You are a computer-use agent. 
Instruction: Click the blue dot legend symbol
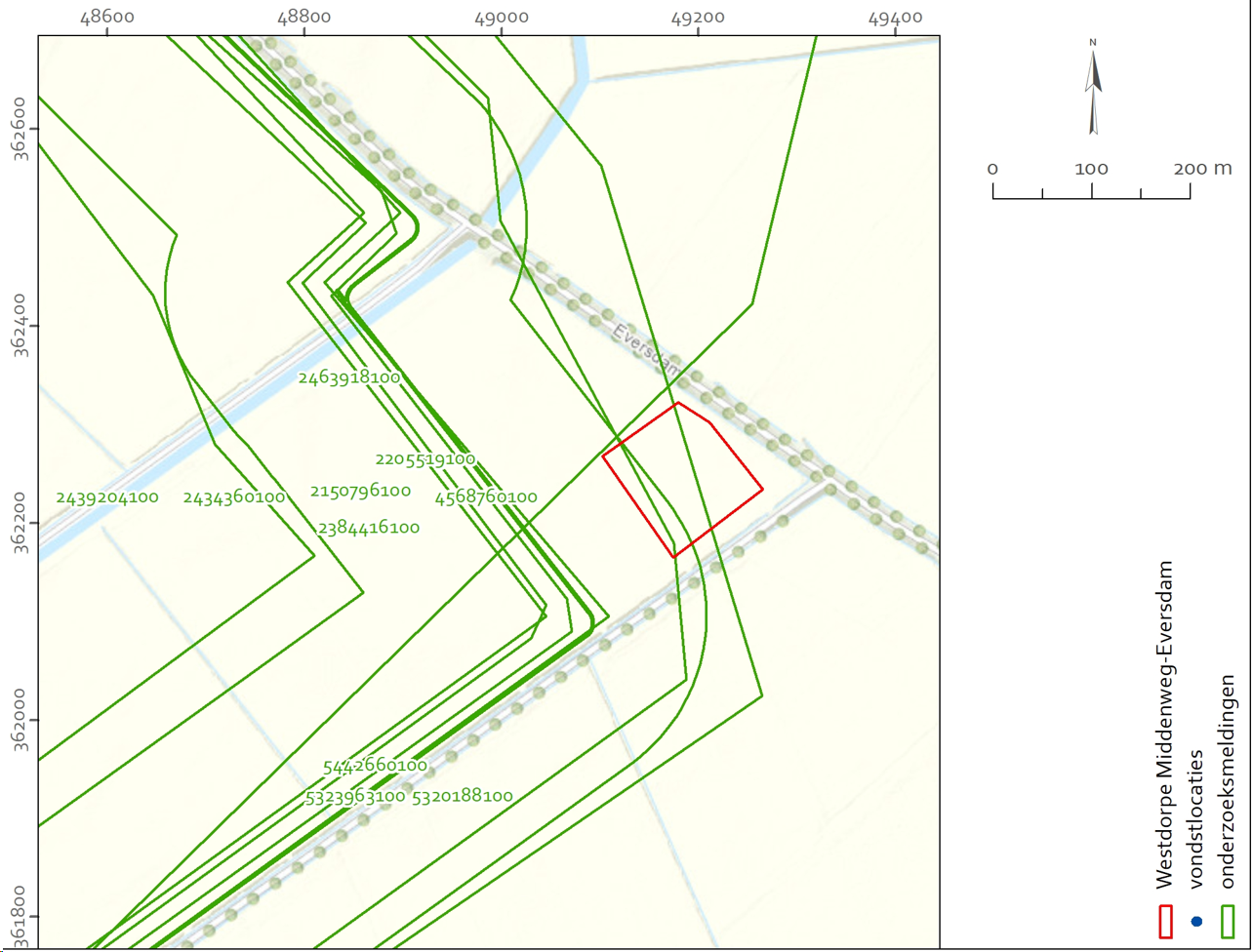pyautogui.click(x=1196, y=921)
